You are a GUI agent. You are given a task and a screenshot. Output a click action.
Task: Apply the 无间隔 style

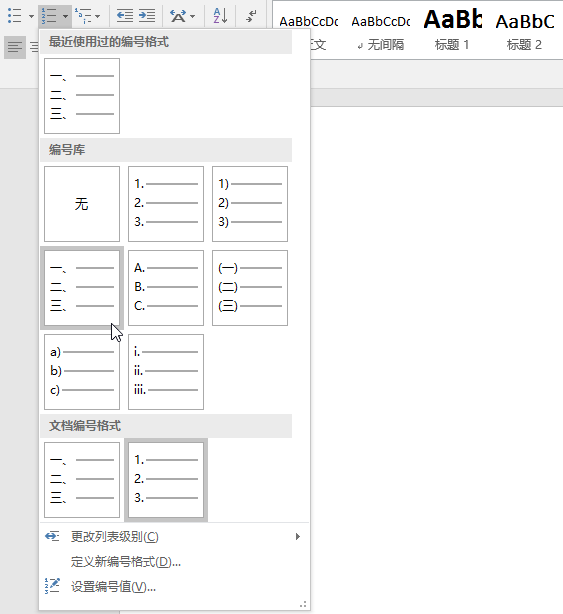[381, 31]
